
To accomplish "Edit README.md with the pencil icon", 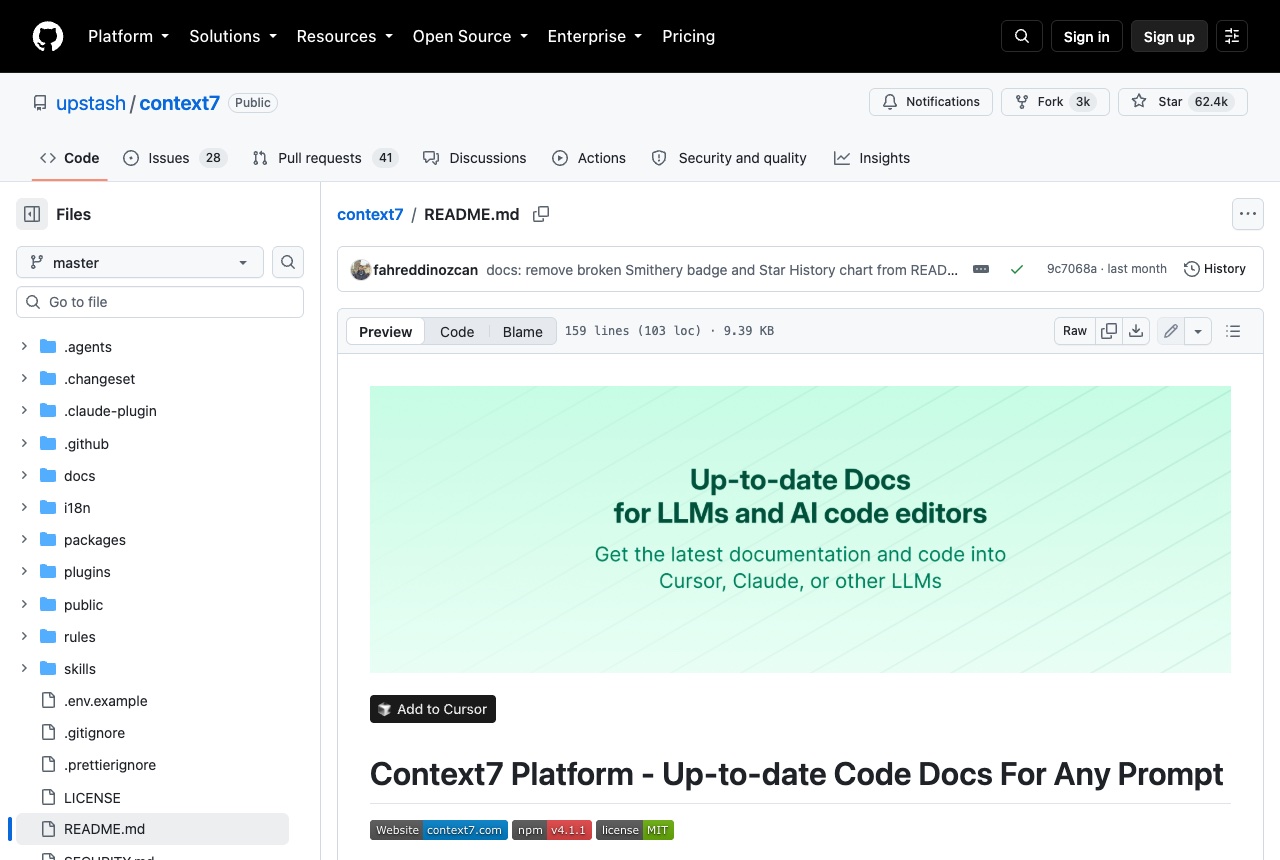I will coord(1171,331).
